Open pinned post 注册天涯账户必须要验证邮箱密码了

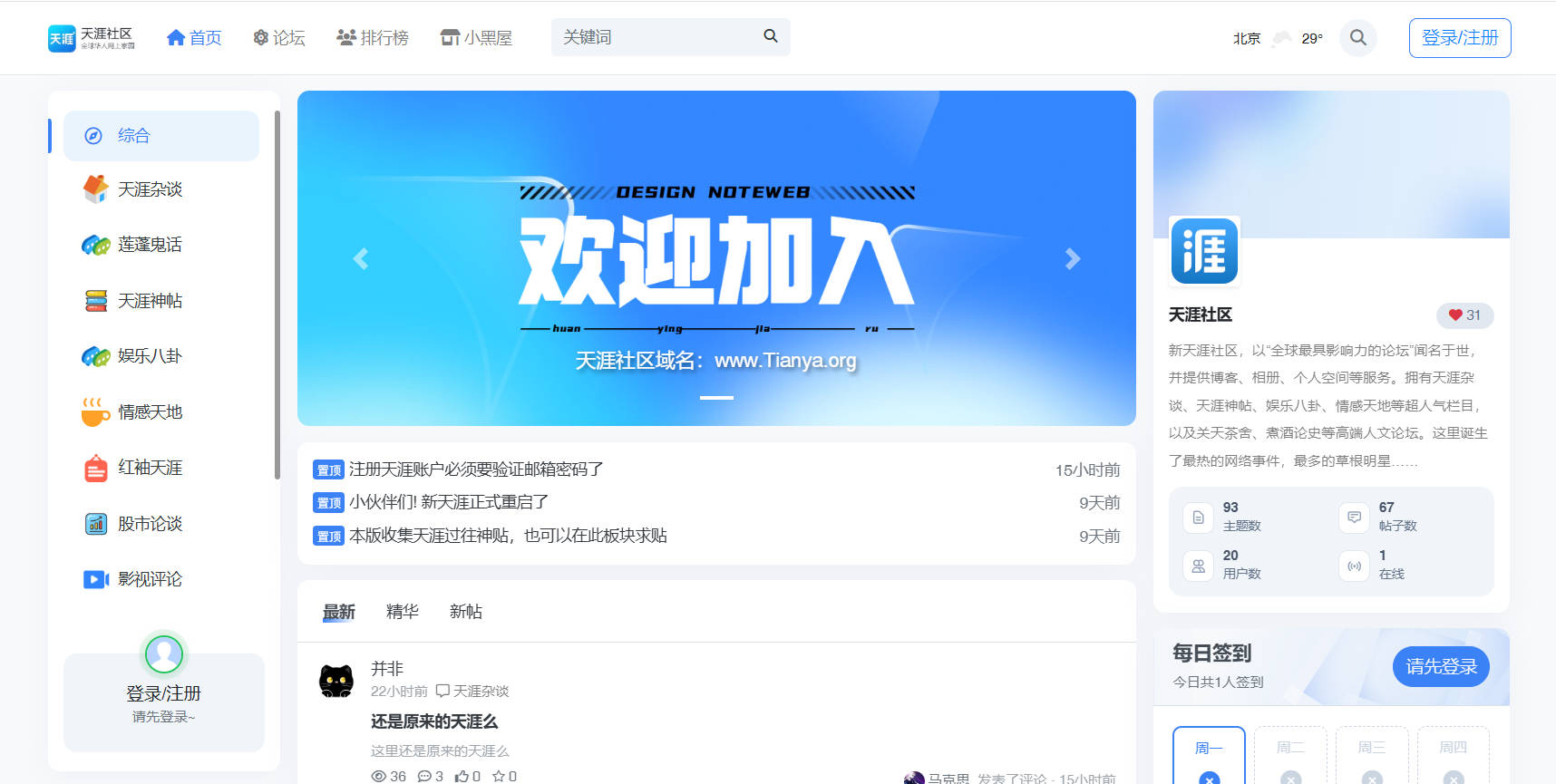476,469
